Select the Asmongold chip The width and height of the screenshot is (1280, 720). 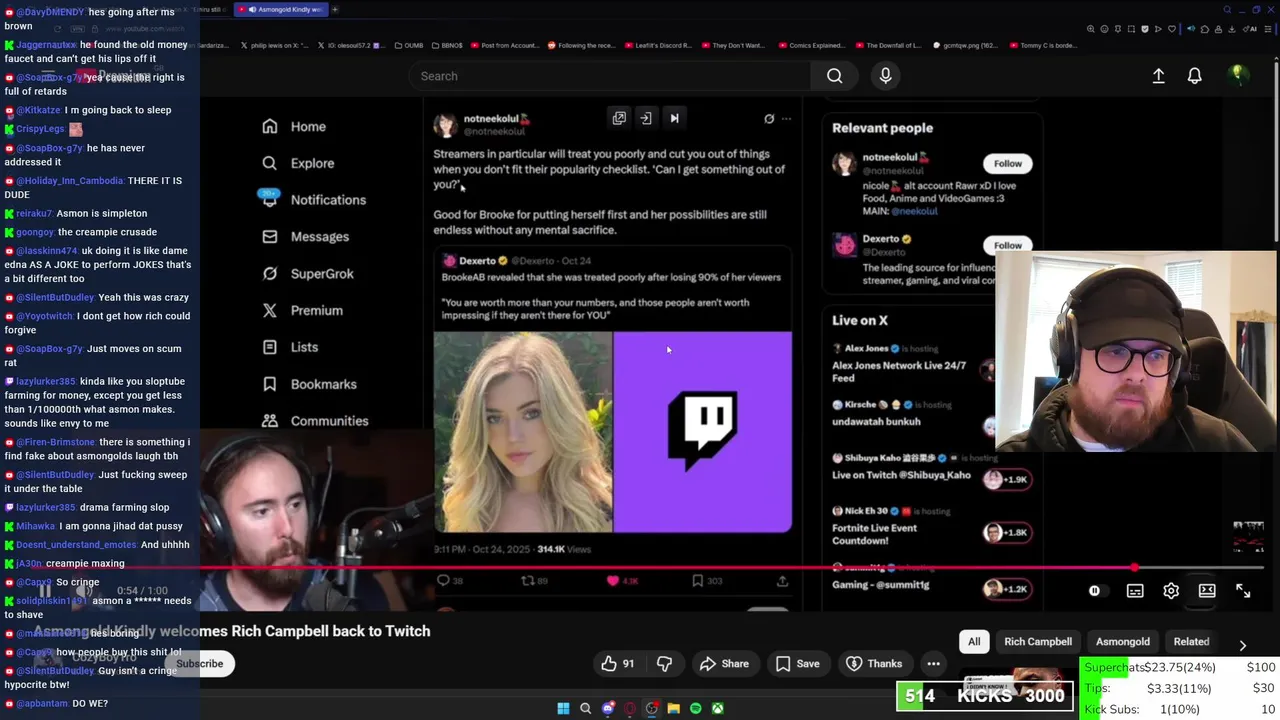click(x=1122, y=642)
